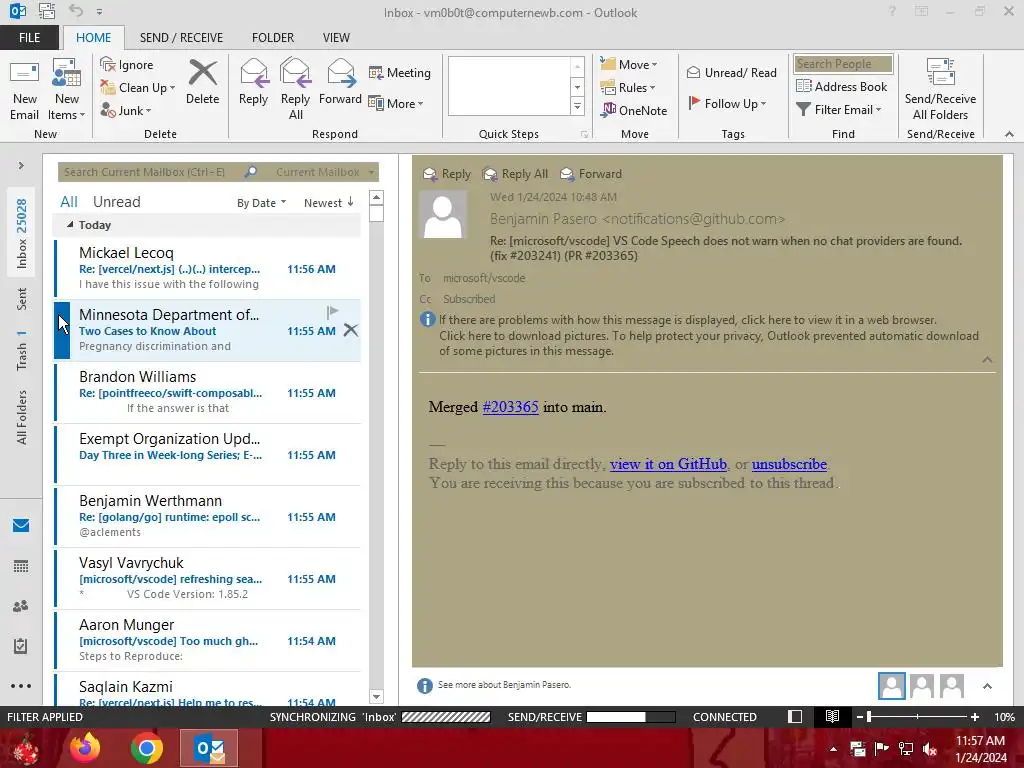Click the zoom slider
The height and width of the screenshot is (768, 1024).
[918, 717]
